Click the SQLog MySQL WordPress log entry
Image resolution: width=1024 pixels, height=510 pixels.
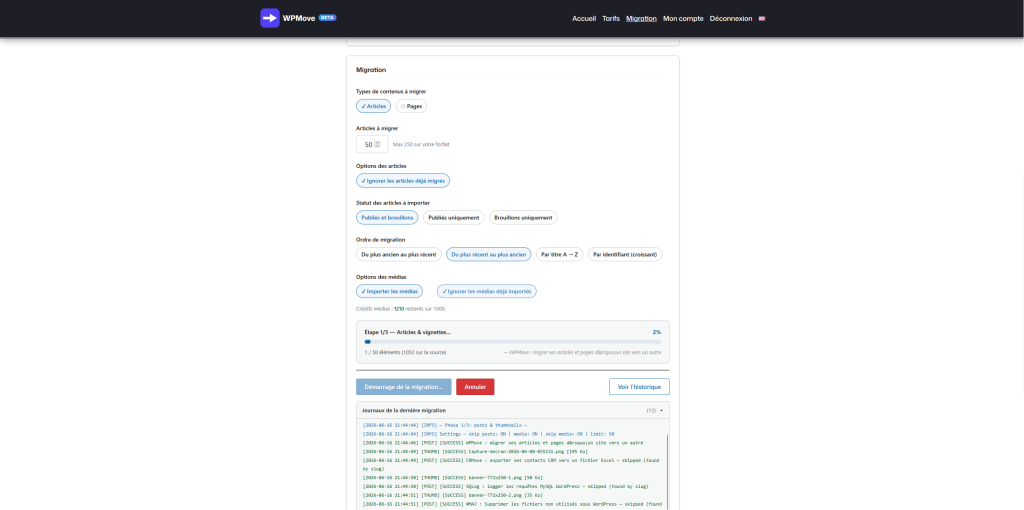[x=505, y=486]
